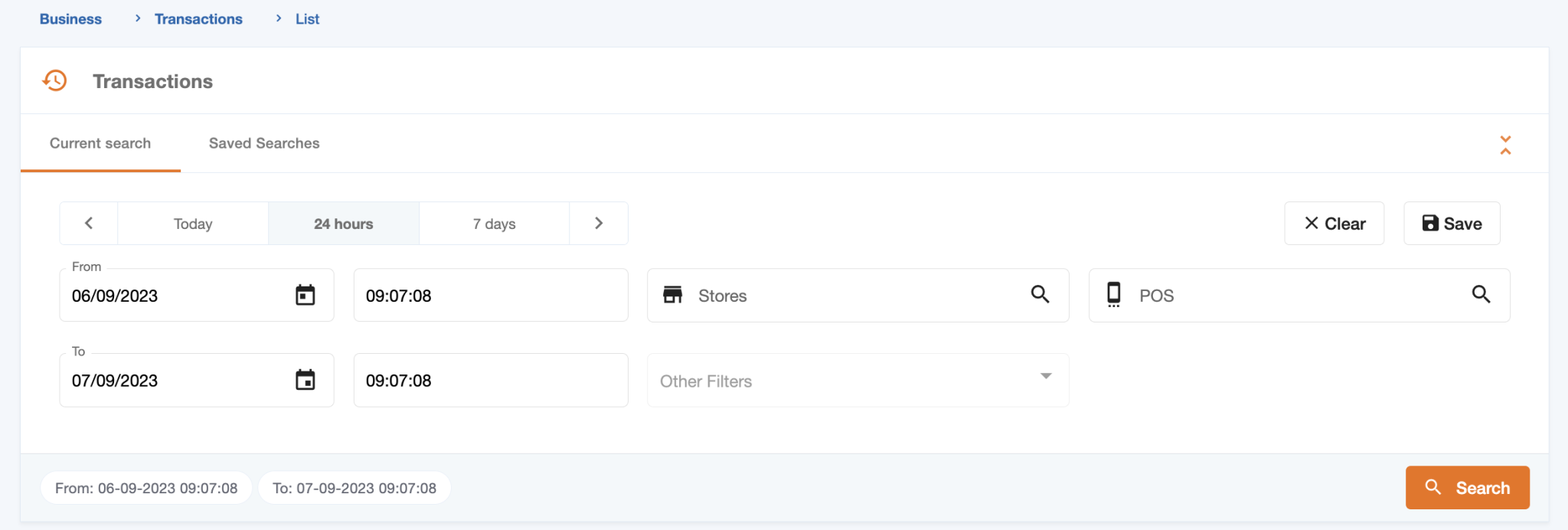The image size is (1568, 530).
Task: Navigate to the Business breadcrumb link
Action: 70,18
